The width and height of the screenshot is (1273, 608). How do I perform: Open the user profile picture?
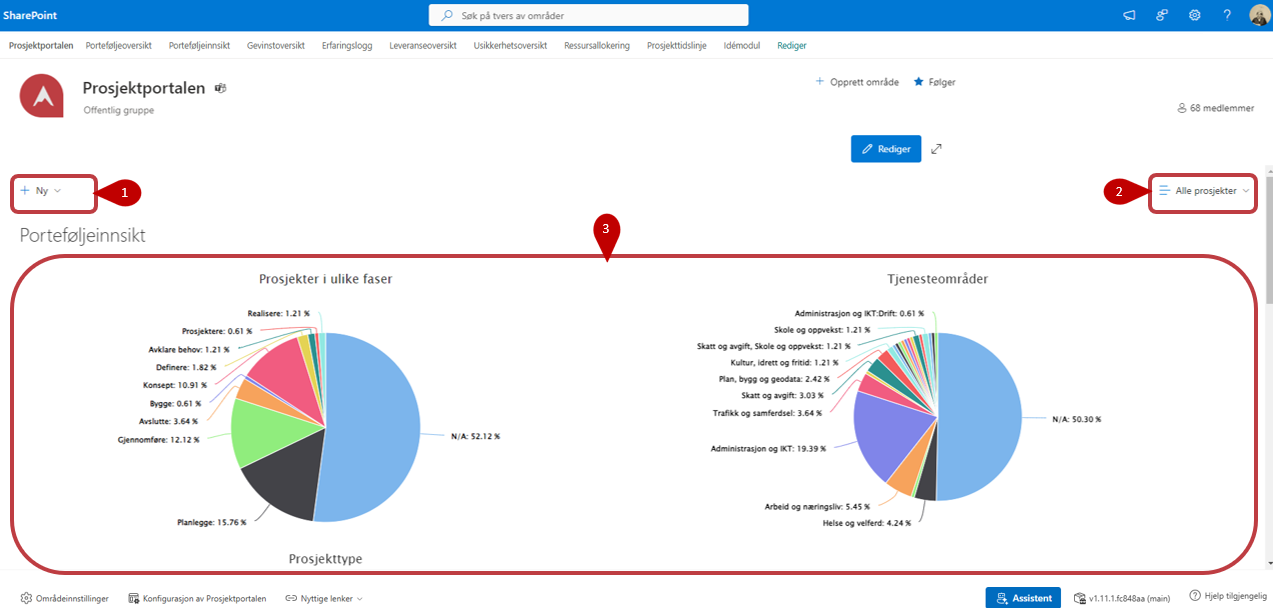tap(1259, 15)
